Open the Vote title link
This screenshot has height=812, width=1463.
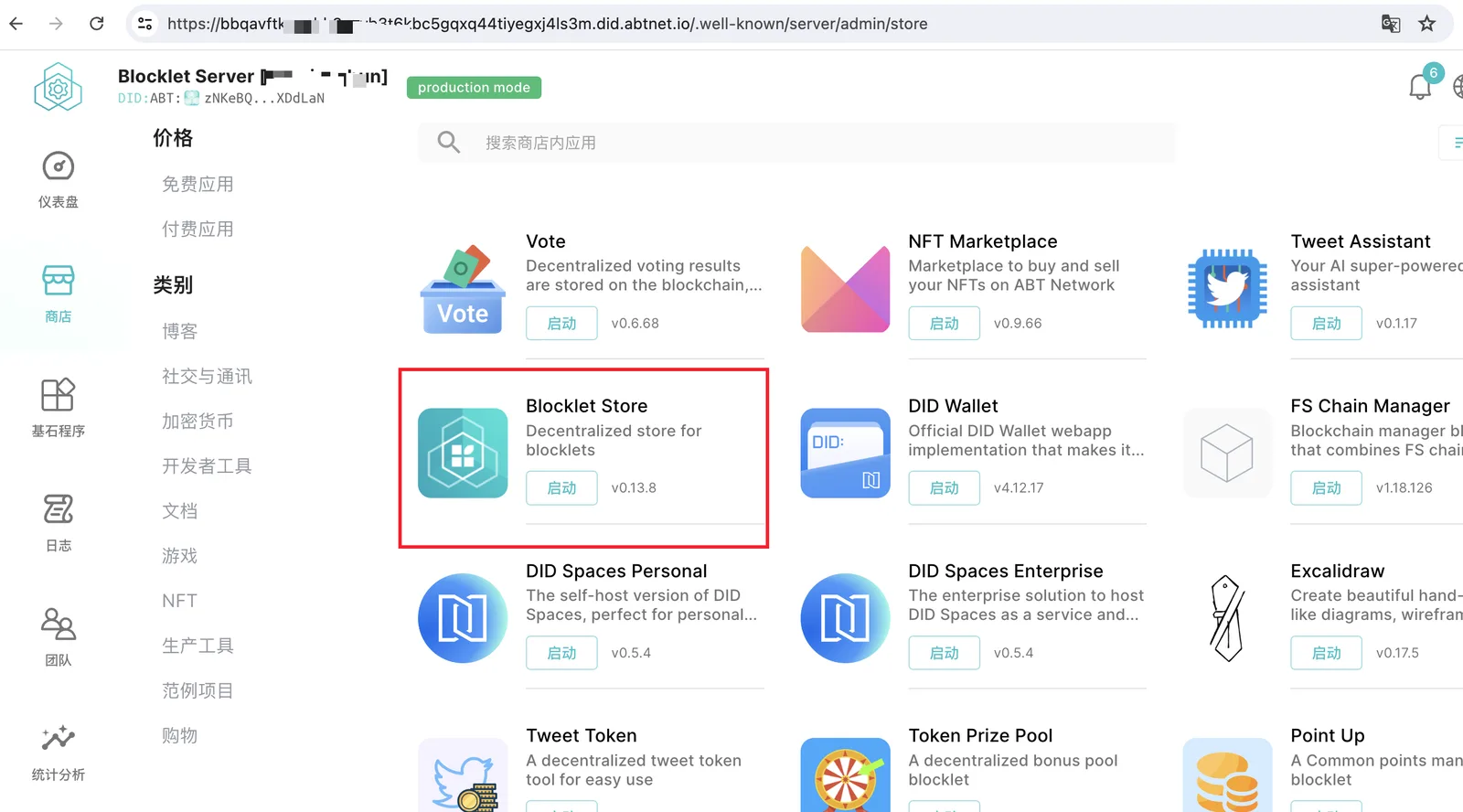[x=546, y=241]
